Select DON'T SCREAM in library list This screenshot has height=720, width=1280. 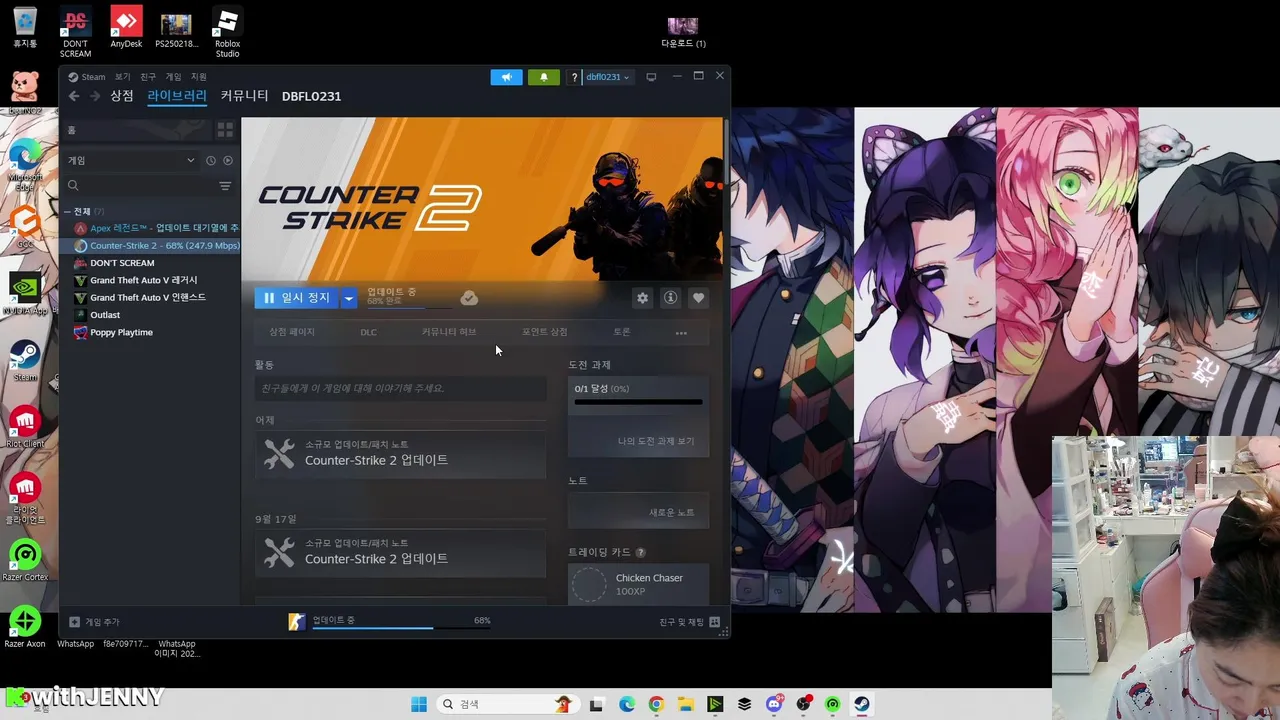(151, 263)
